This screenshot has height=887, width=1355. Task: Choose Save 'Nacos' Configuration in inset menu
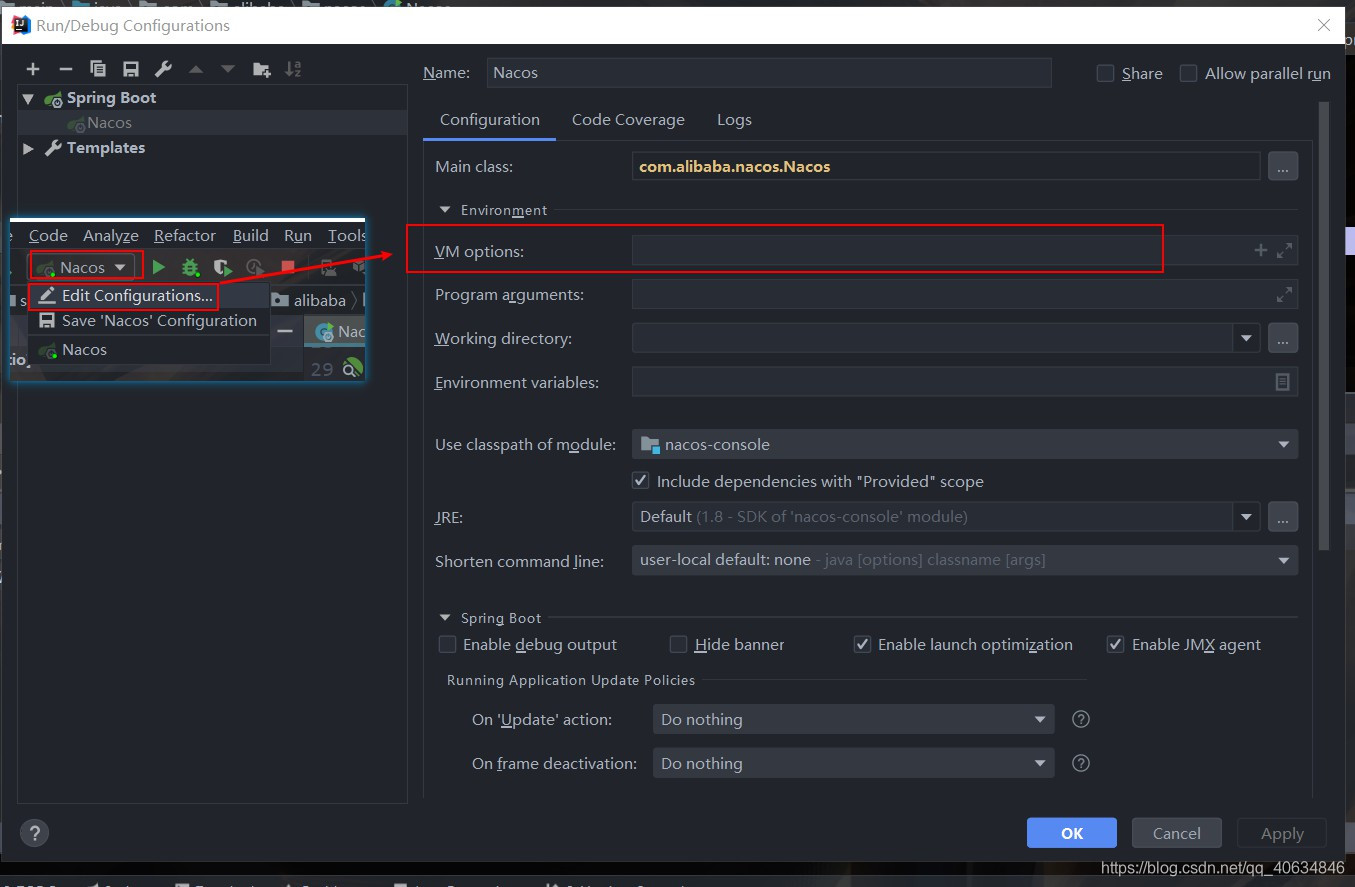tap(149, 321)
